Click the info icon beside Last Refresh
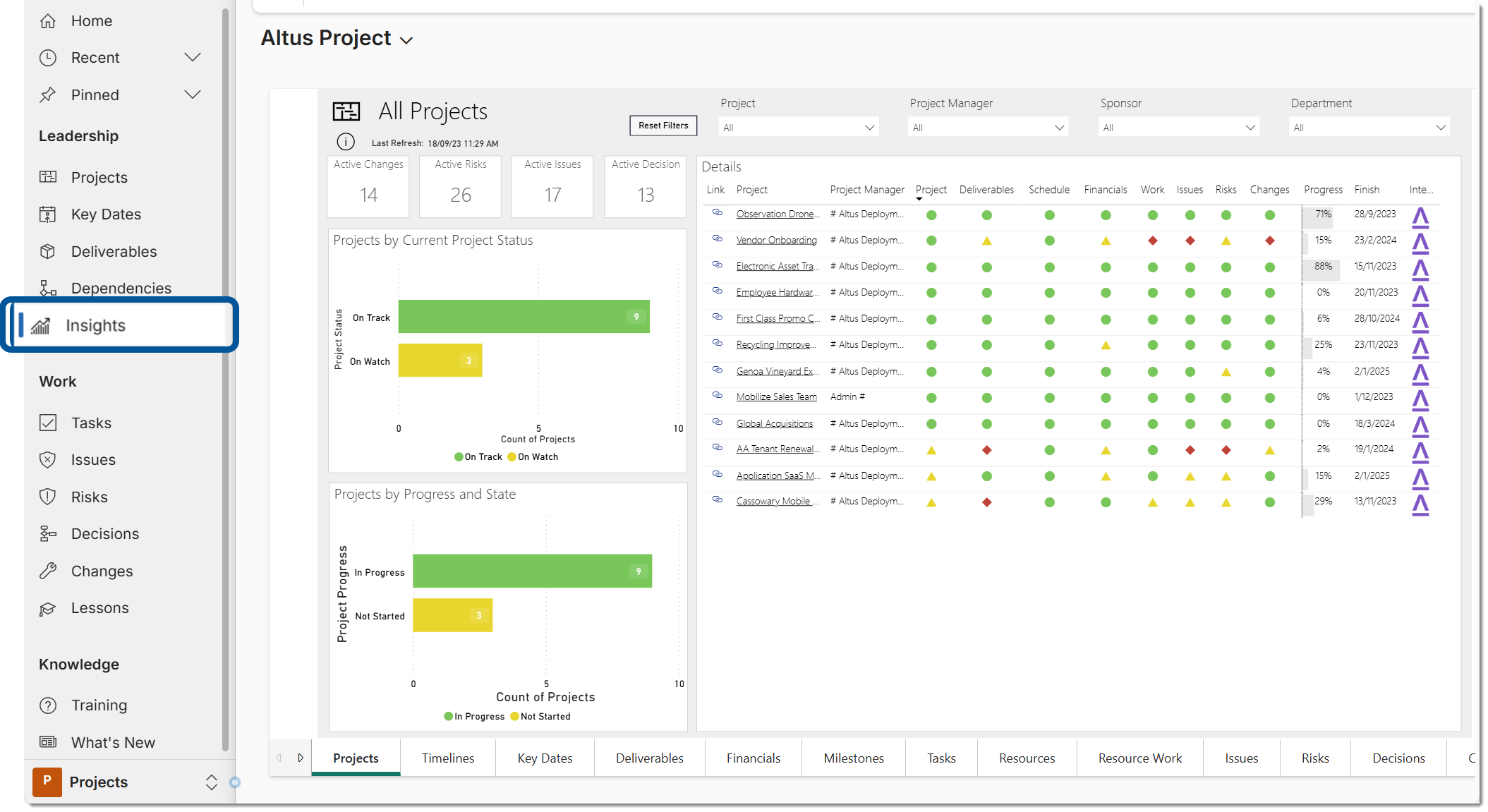Image resolution: width=1488 pixels, height=812 pixels. [346, 142]
